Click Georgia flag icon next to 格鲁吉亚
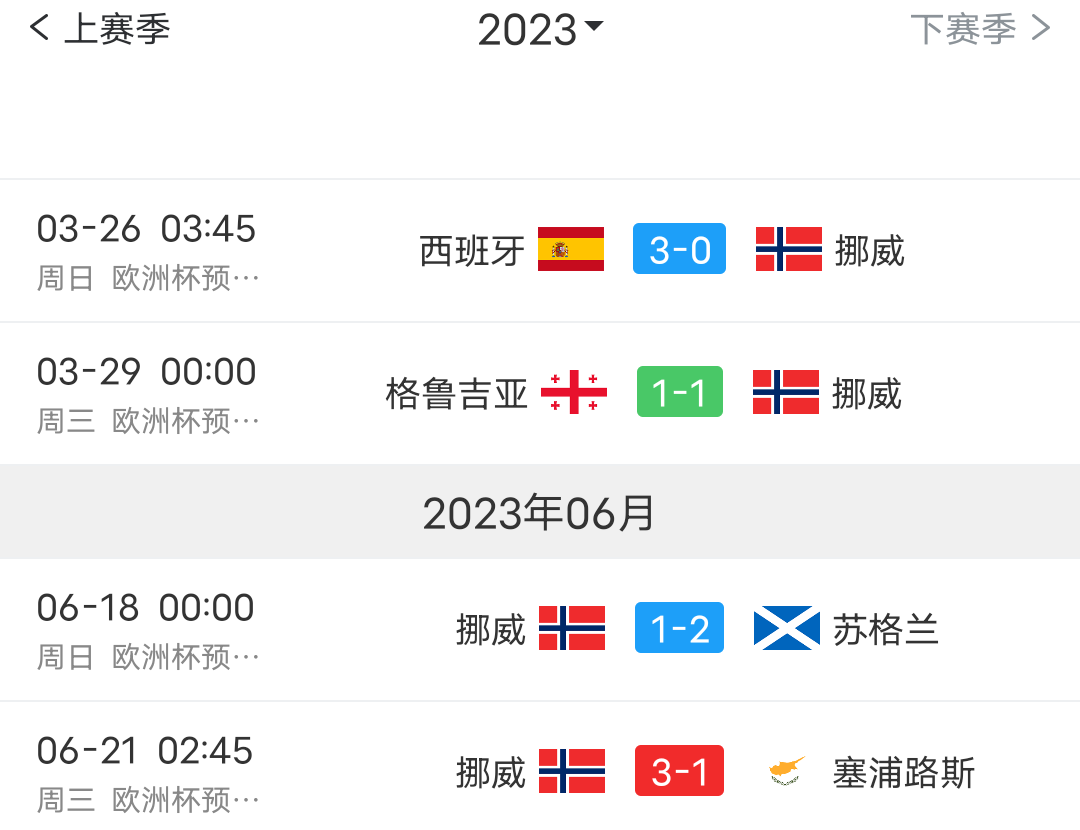 pos(574,392)
